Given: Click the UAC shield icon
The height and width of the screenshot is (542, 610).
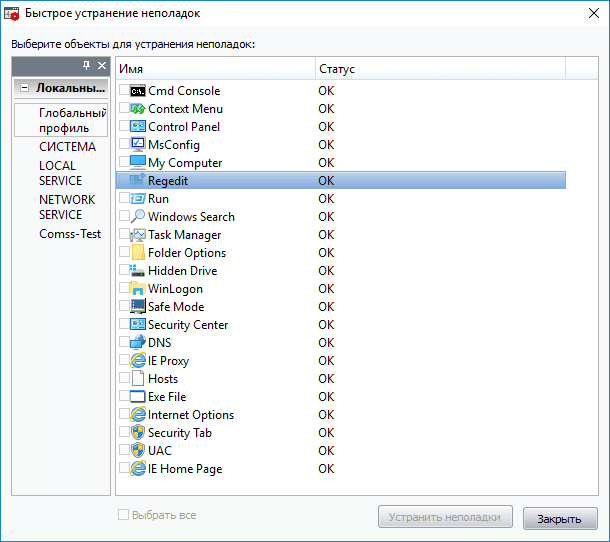Looking at the screenshot, I should coord(138,451).
